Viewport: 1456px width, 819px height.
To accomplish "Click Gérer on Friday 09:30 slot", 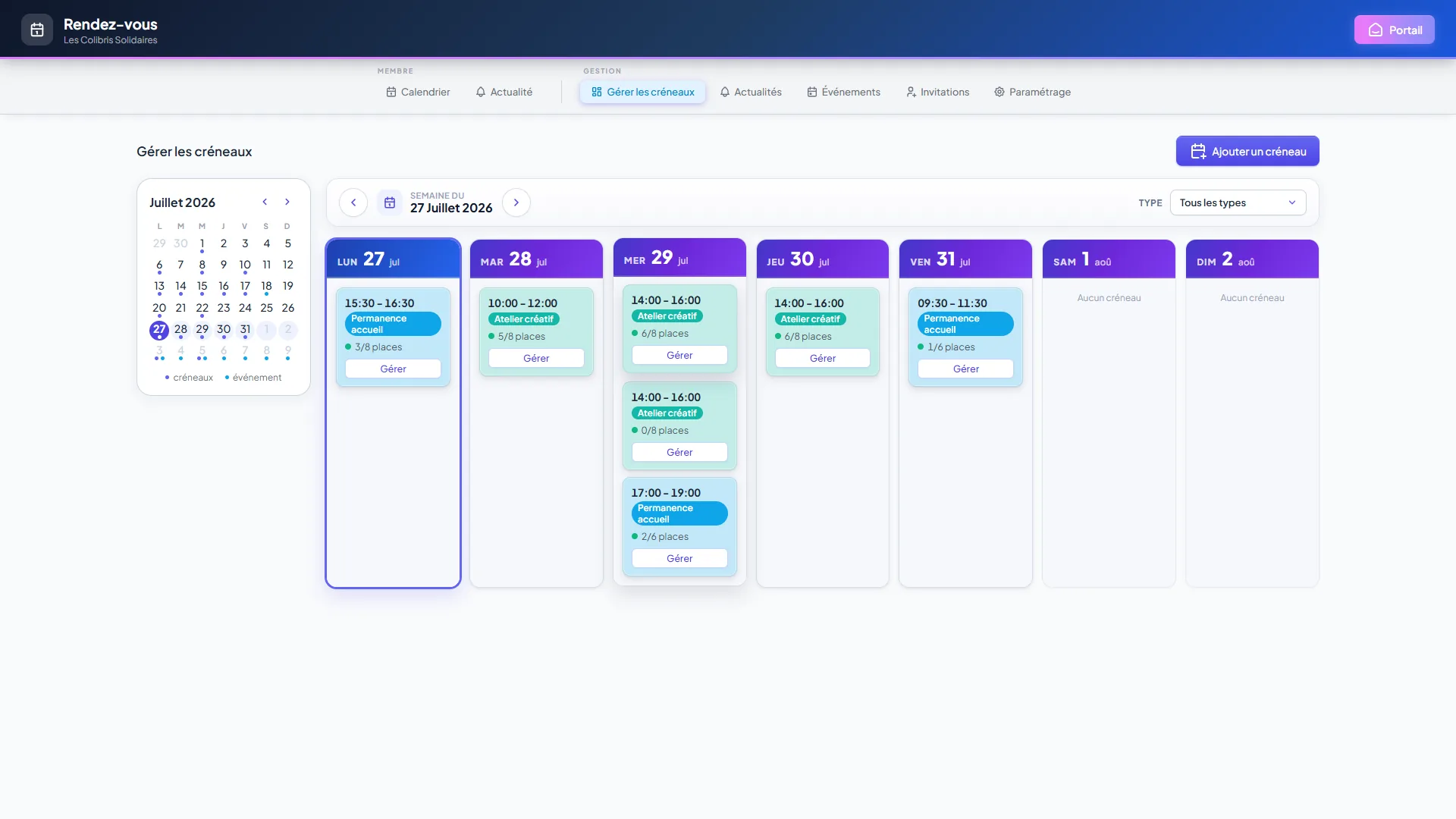I will click(x=965, y=369).
